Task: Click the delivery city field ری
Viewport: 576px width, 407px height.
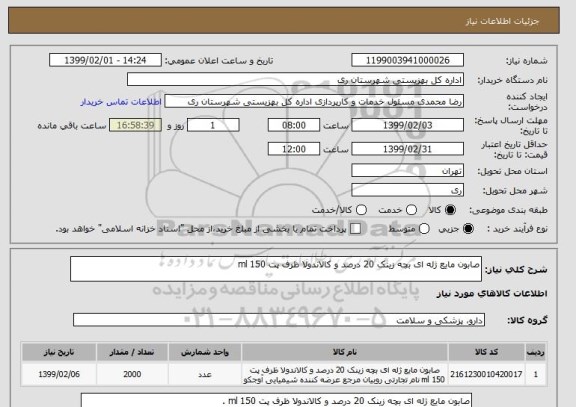Action: click(407, 190)
